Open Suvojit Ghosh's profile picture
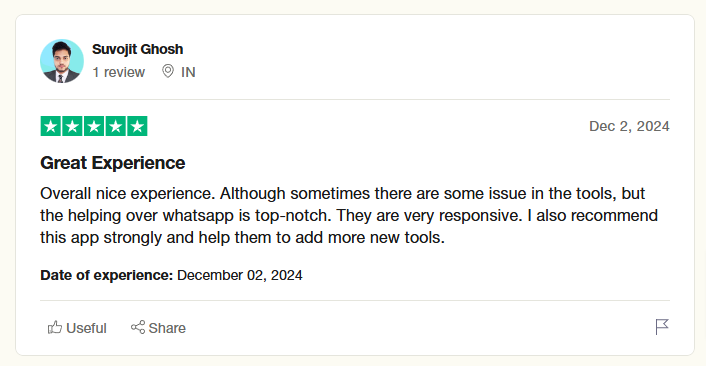The image size is (706, 366). click(x=62, y=61)
